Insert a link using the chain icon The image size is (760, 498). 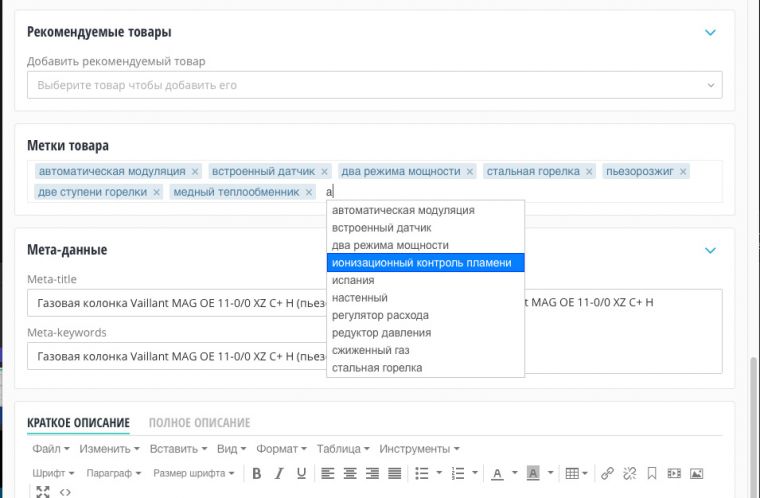point(607,473)
